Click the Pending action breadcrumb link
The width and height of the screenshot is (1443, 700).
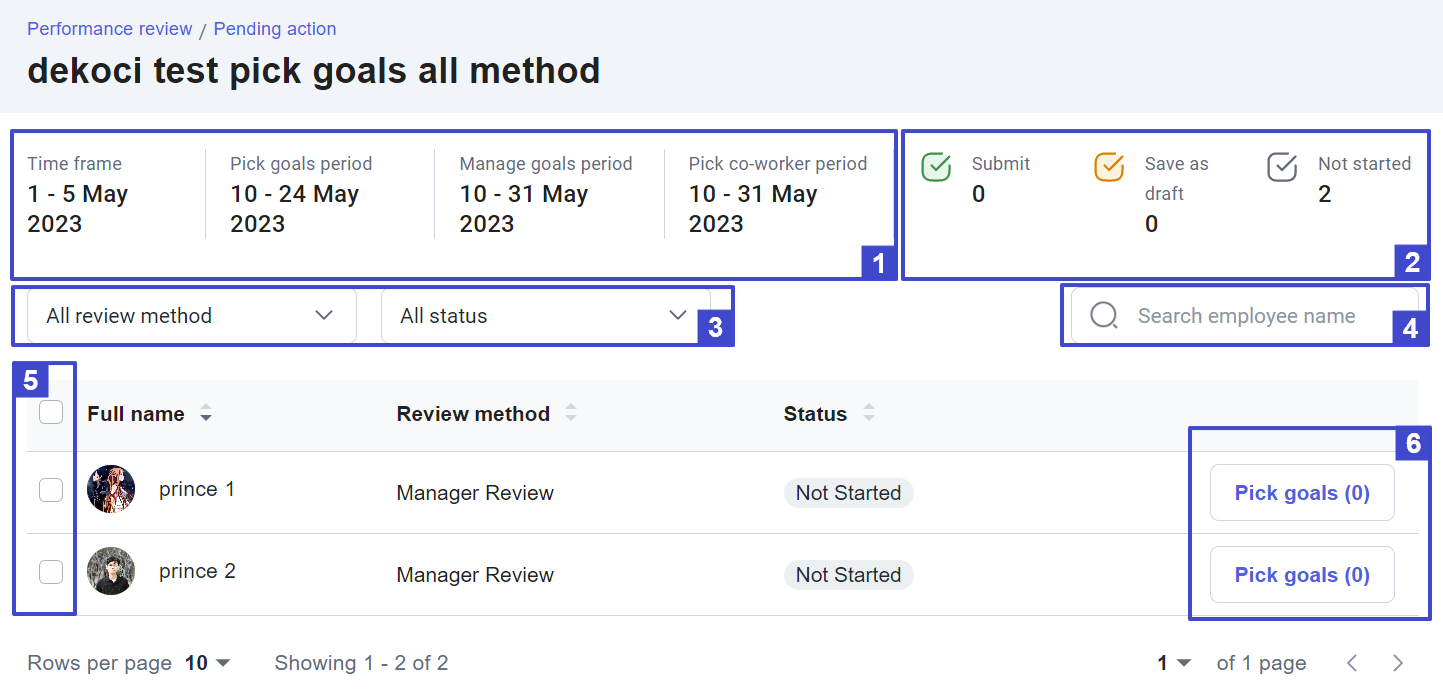click(x=274, y=28)
